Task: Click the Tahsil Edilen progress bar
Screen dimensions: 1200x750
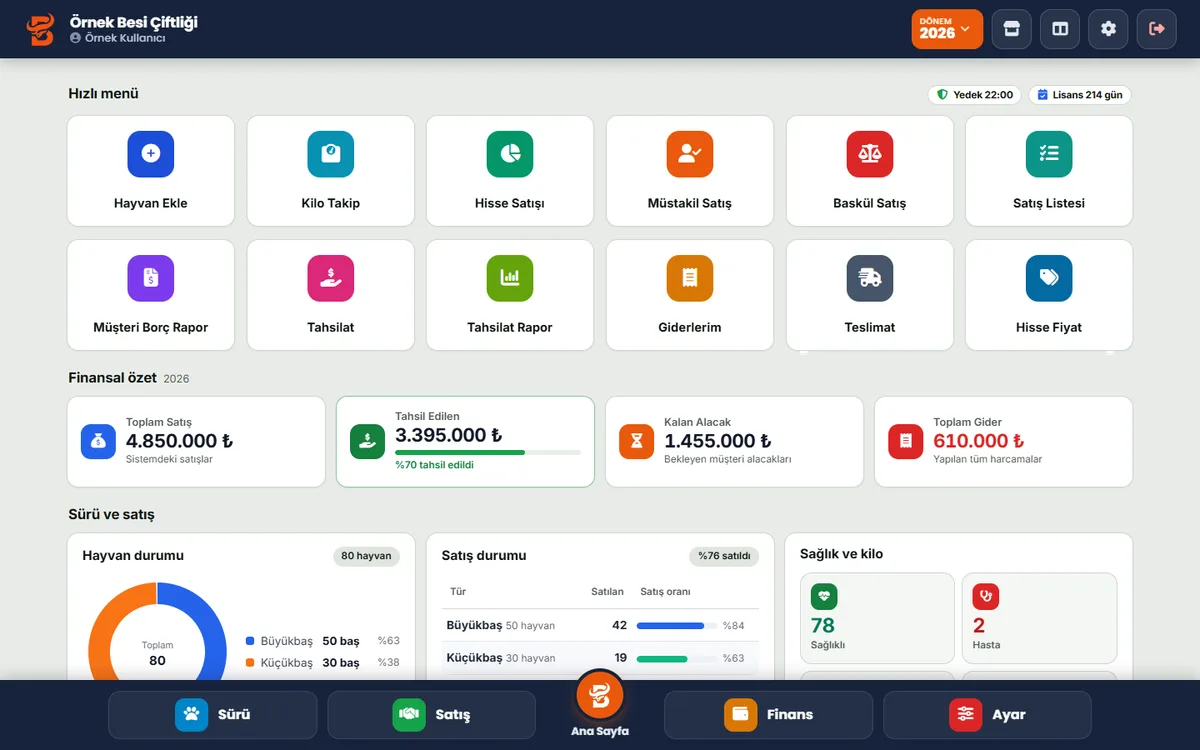Action: pyautogui.click(x=488, y=452)
